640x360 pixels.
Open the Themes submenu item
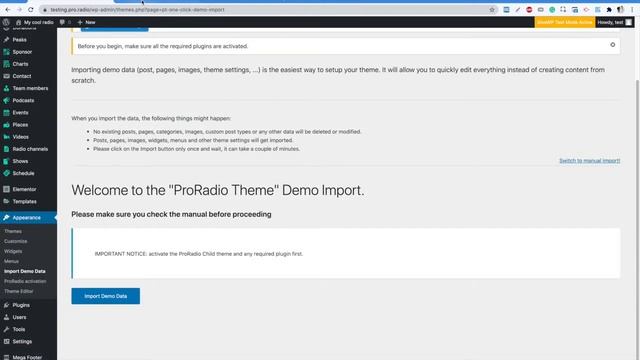coord(13,231)
